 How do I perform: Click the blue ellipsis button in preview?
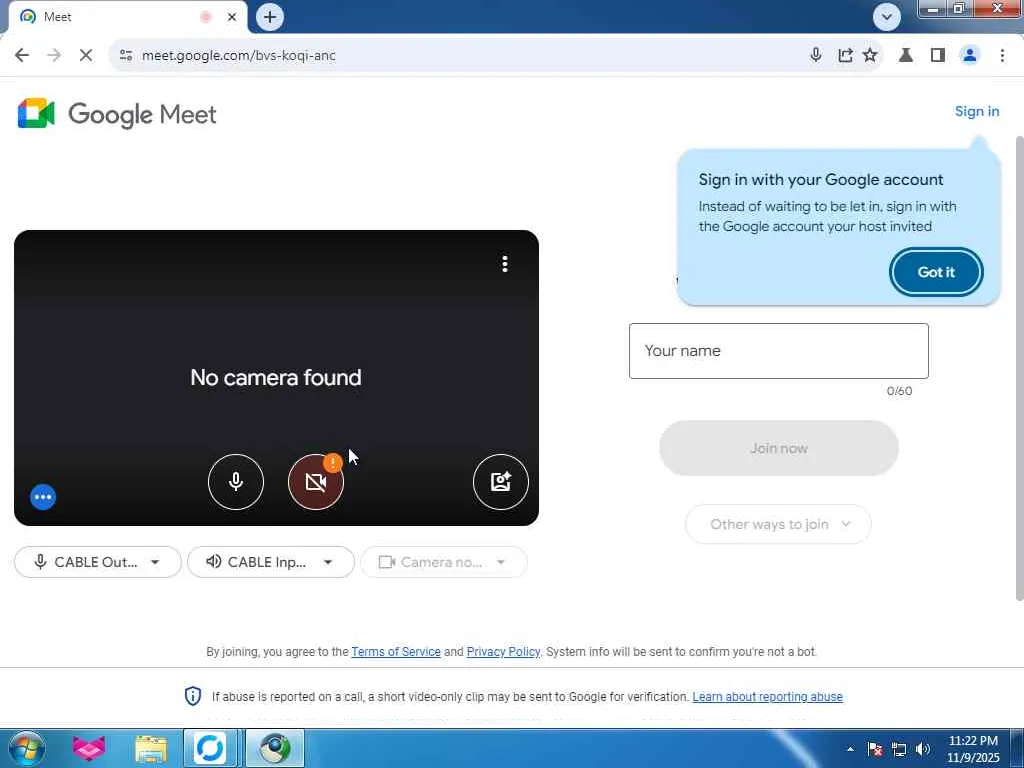[x=43, y=497]
